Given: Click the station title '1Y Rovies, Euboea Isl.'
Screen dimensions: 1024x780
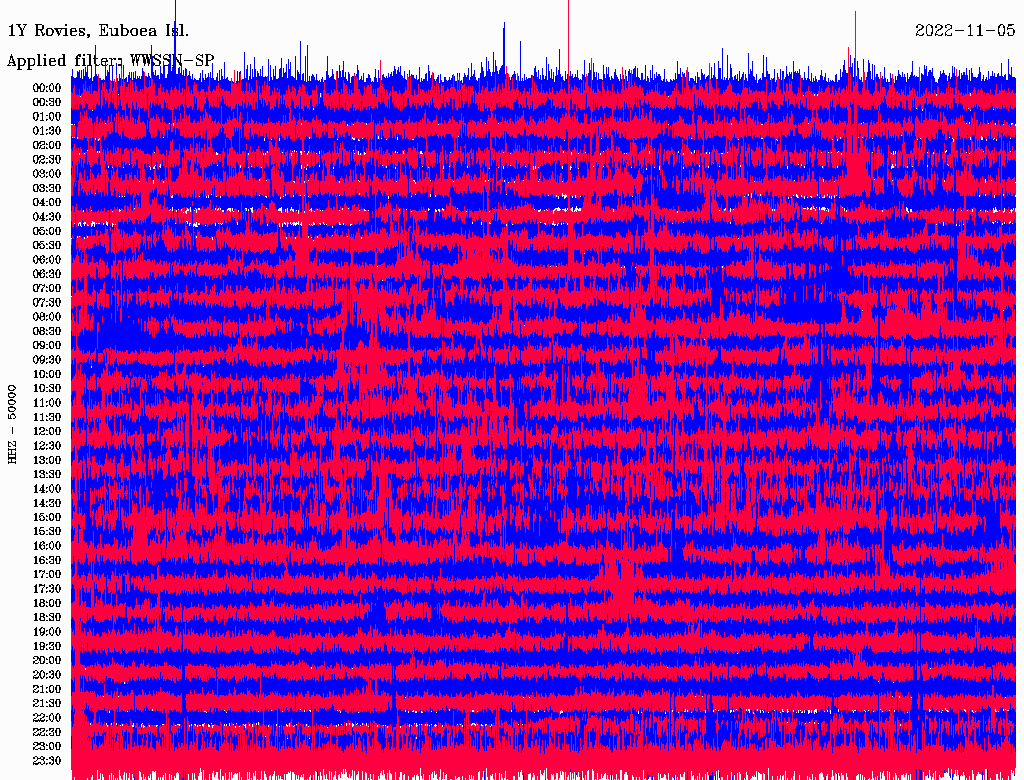Looking at the screenshot, I should tap(97, 31).
